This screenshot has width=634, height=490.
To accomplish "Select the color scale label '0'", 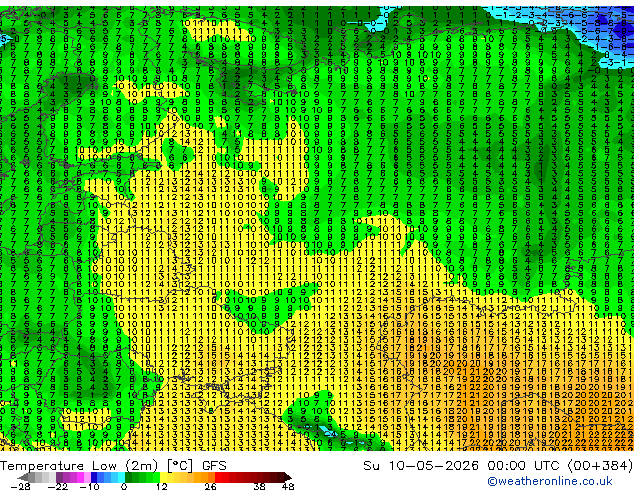I will point(124,486).
